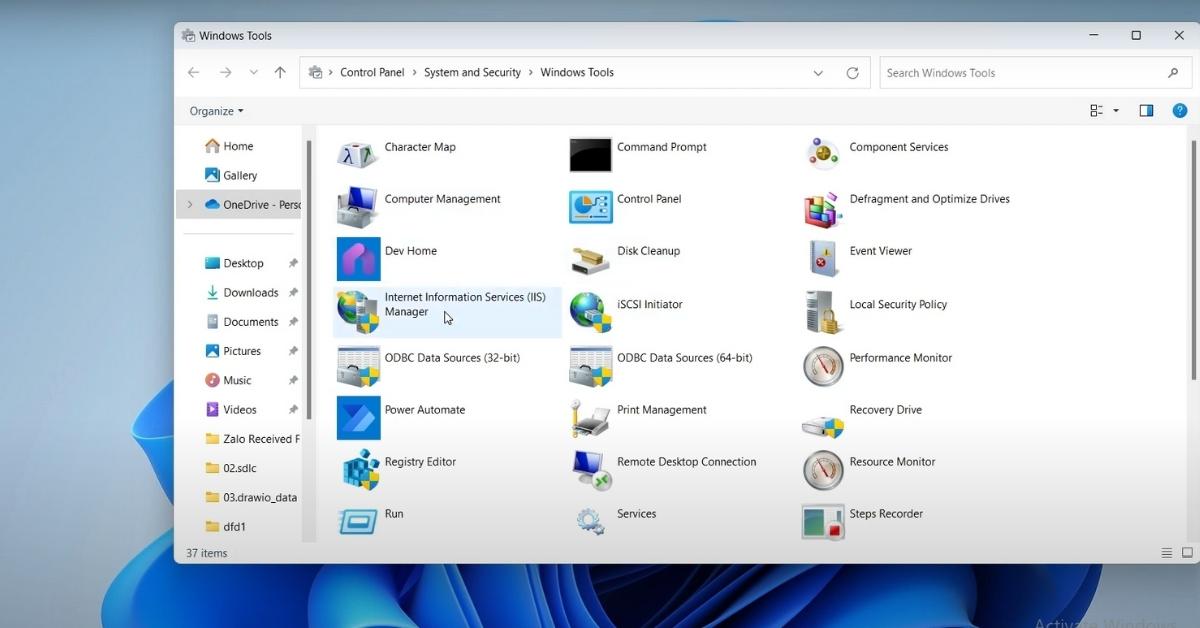The image size is (1200, 628).
Task: Open the 03.drawio_data folder
Action: (x=251, y=497)
